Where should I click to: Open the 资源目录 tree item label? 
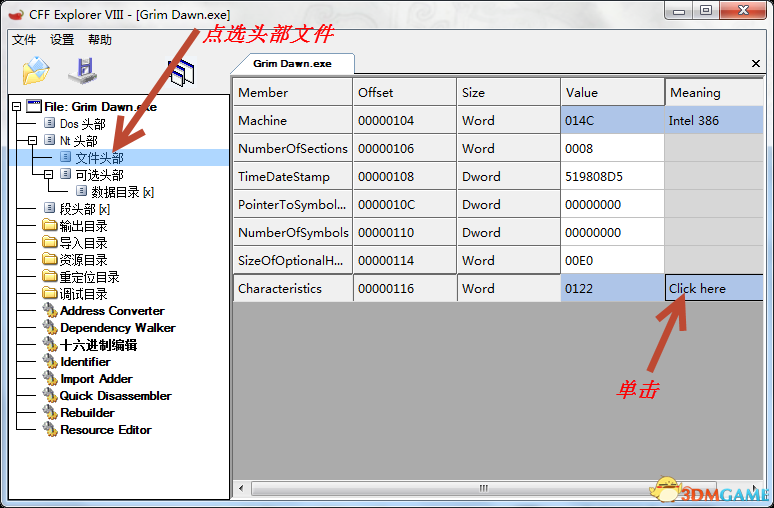coord(83,260)
